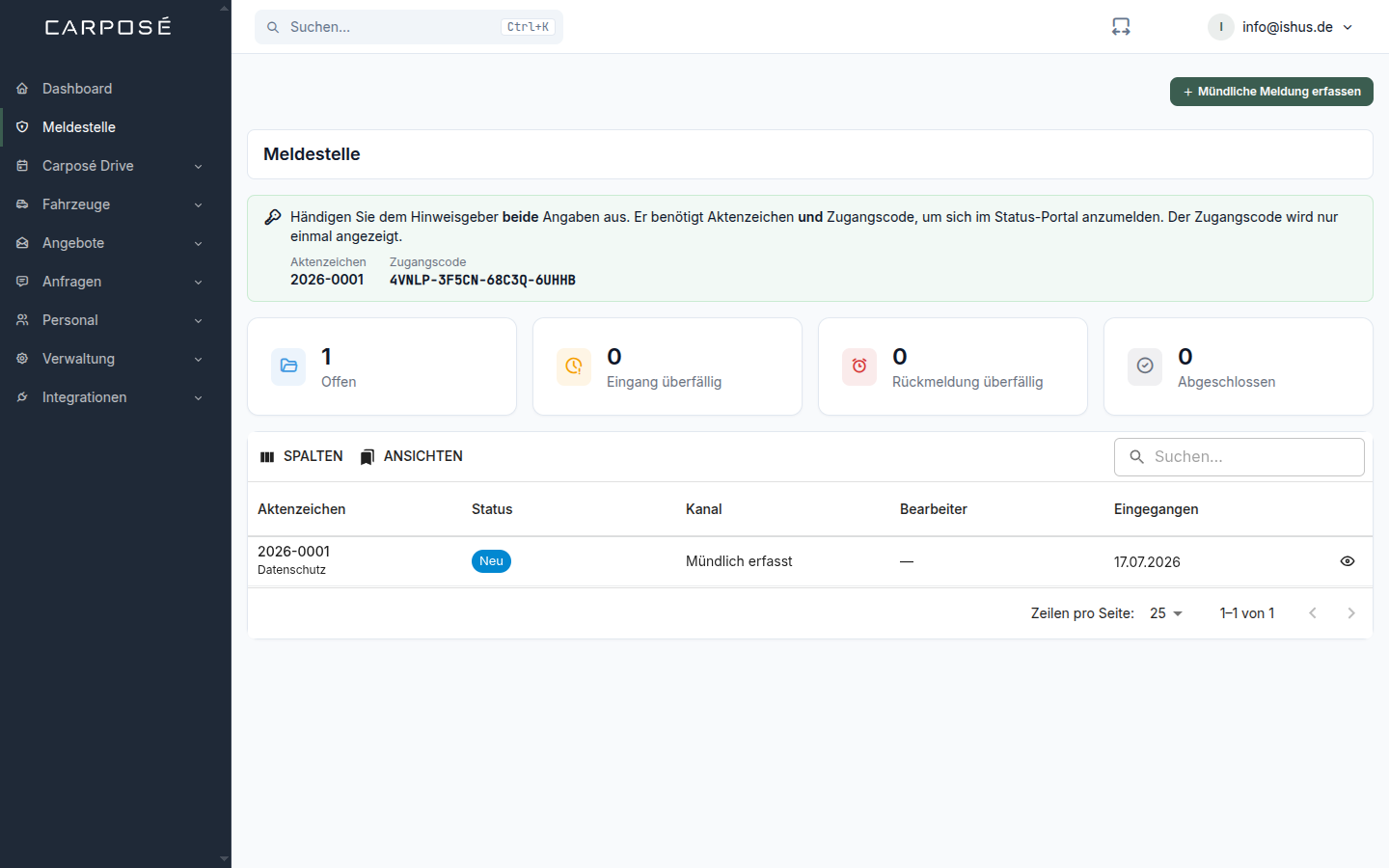
Task: Open the SPALTEN column settings
Action: (302, 456)
